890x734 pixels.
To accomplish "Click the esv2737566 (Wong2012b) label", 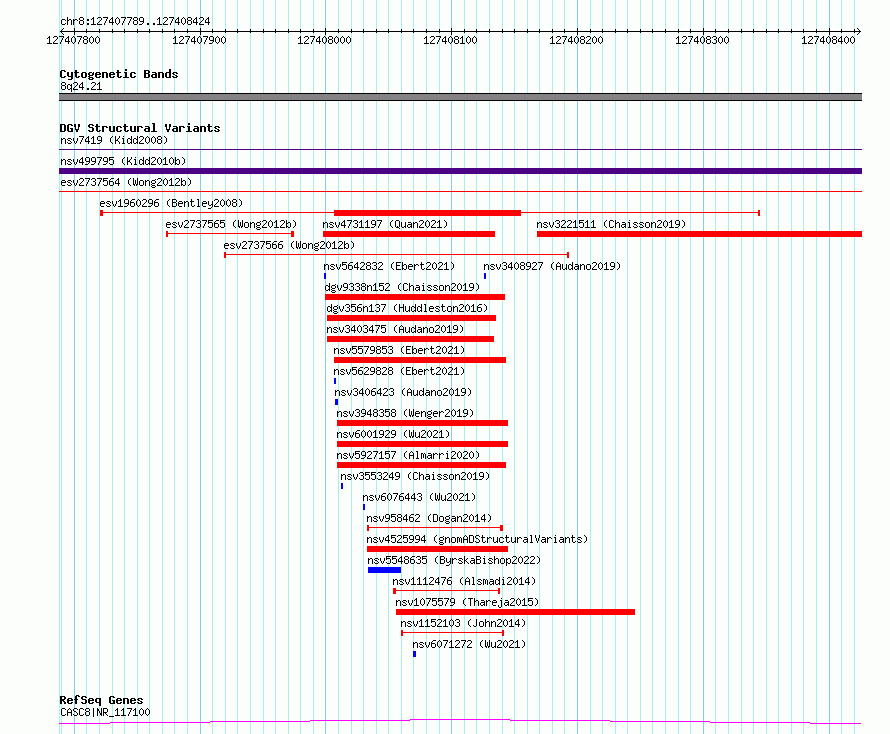I will [x=289, y=245].
